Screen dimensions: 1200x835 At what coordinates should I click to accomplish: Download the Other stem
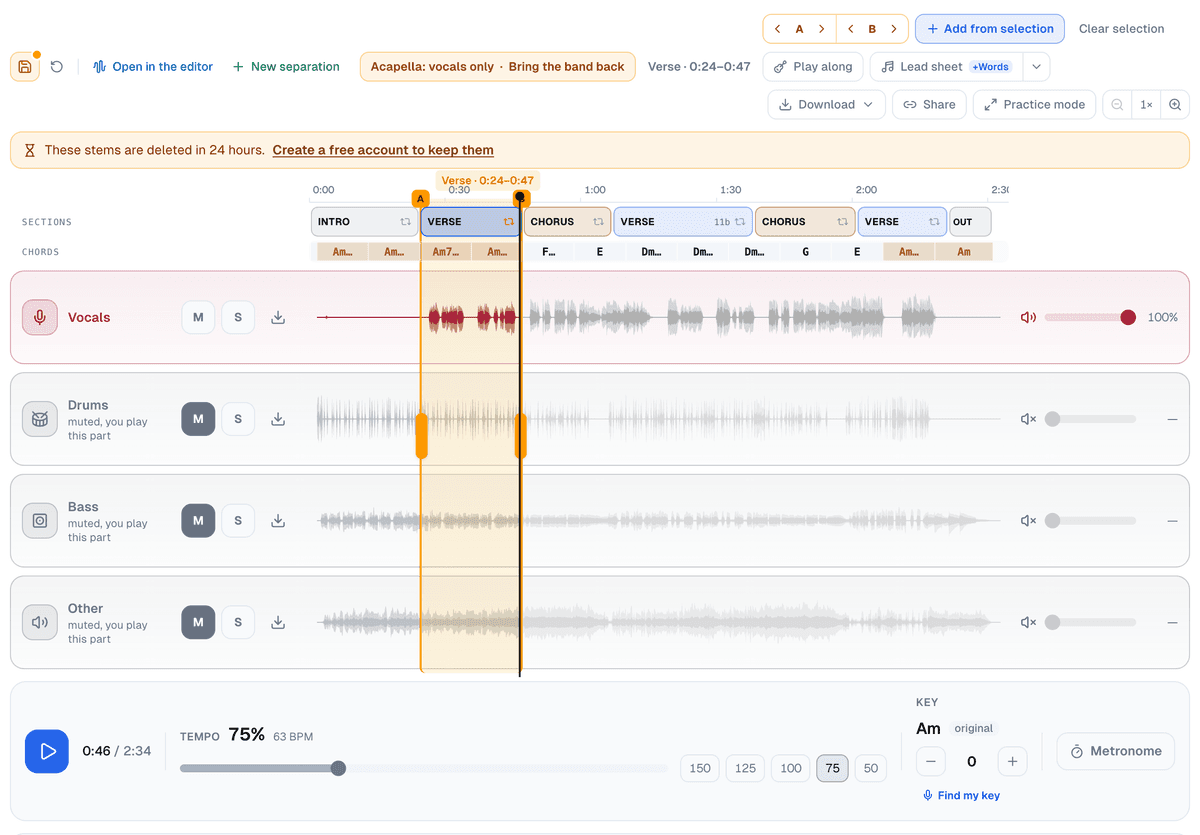[x=278, y=622]
